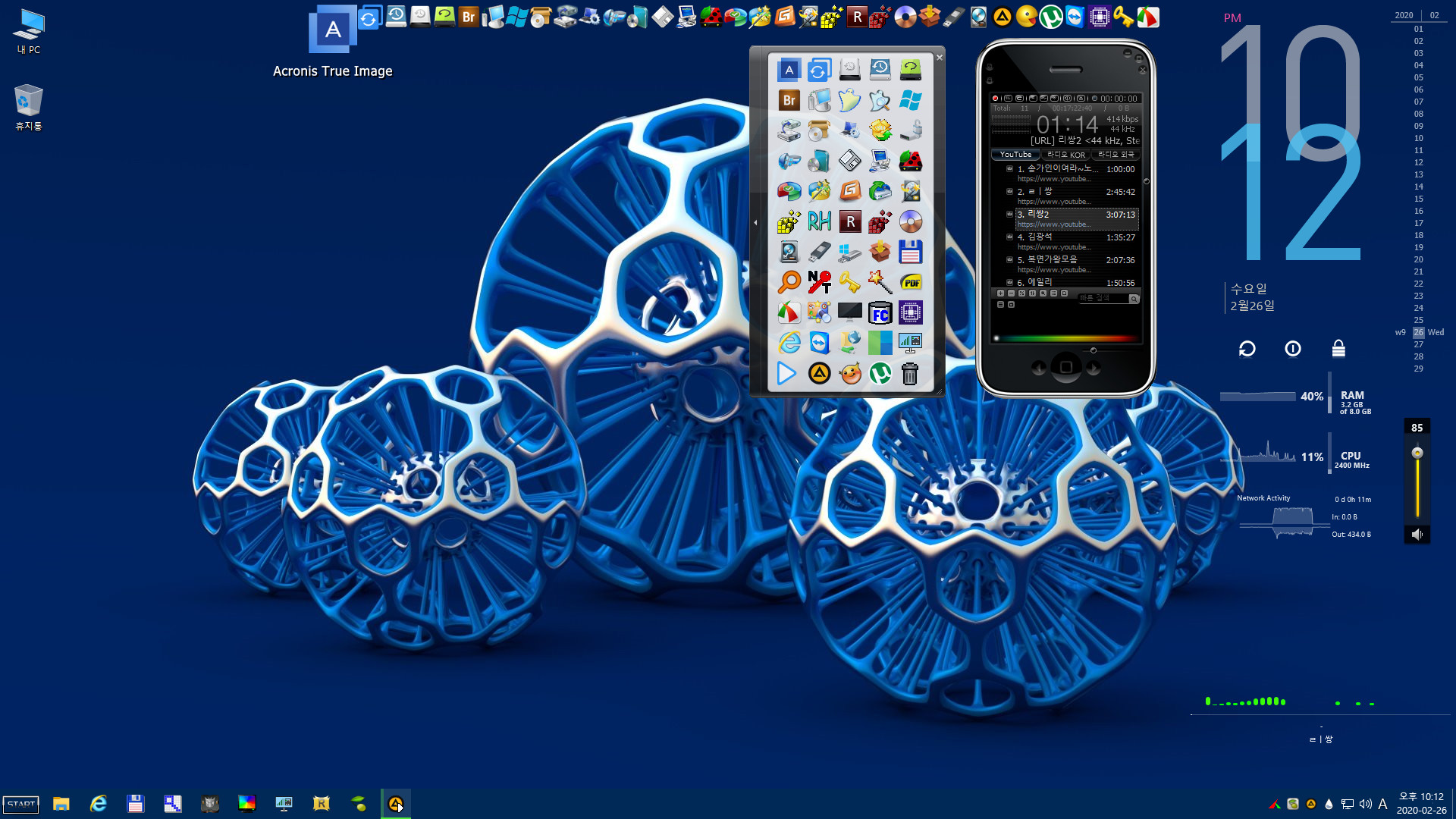Collapse launcher panel with left arrow

coord(755,222)
